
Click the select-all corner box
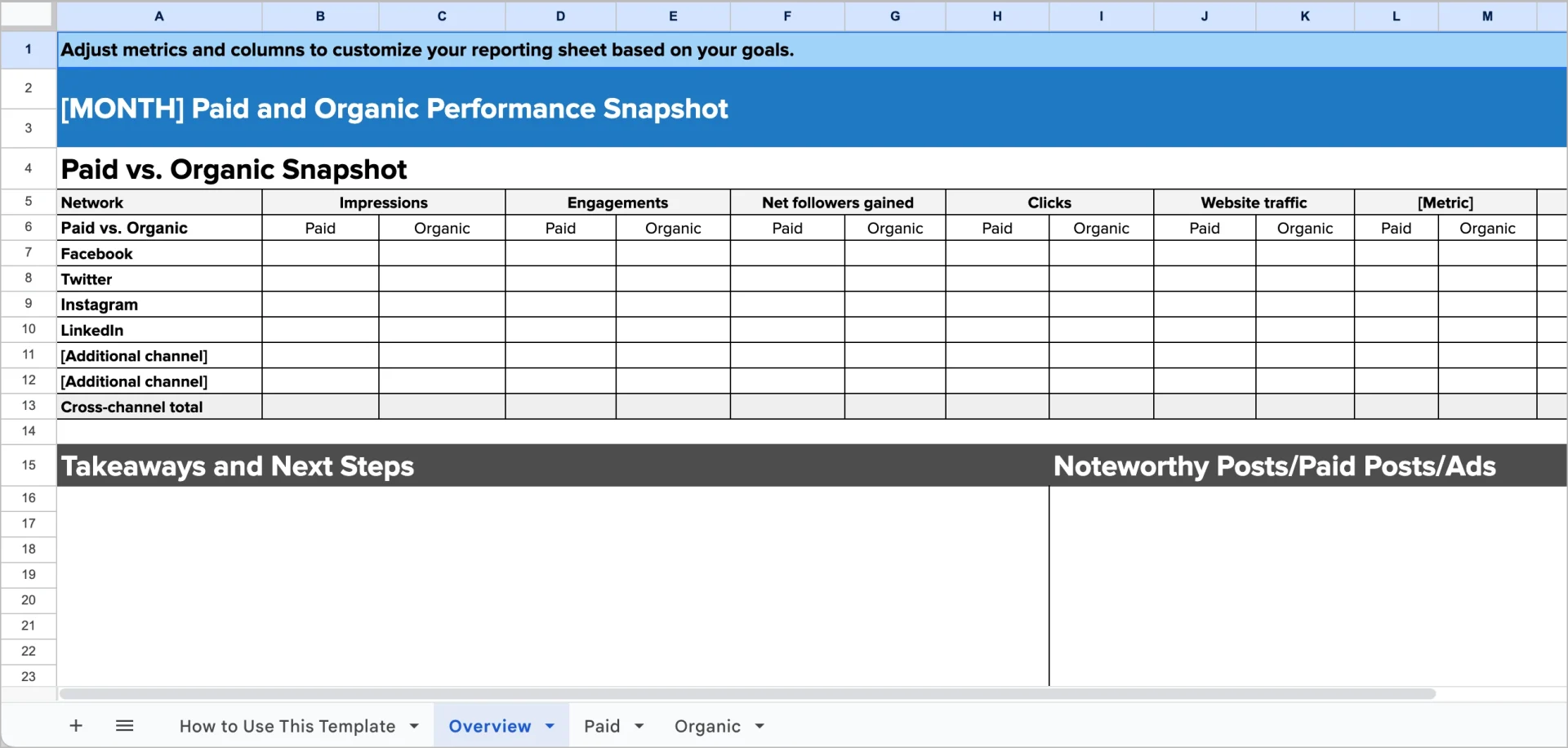(x=28, y=16)
